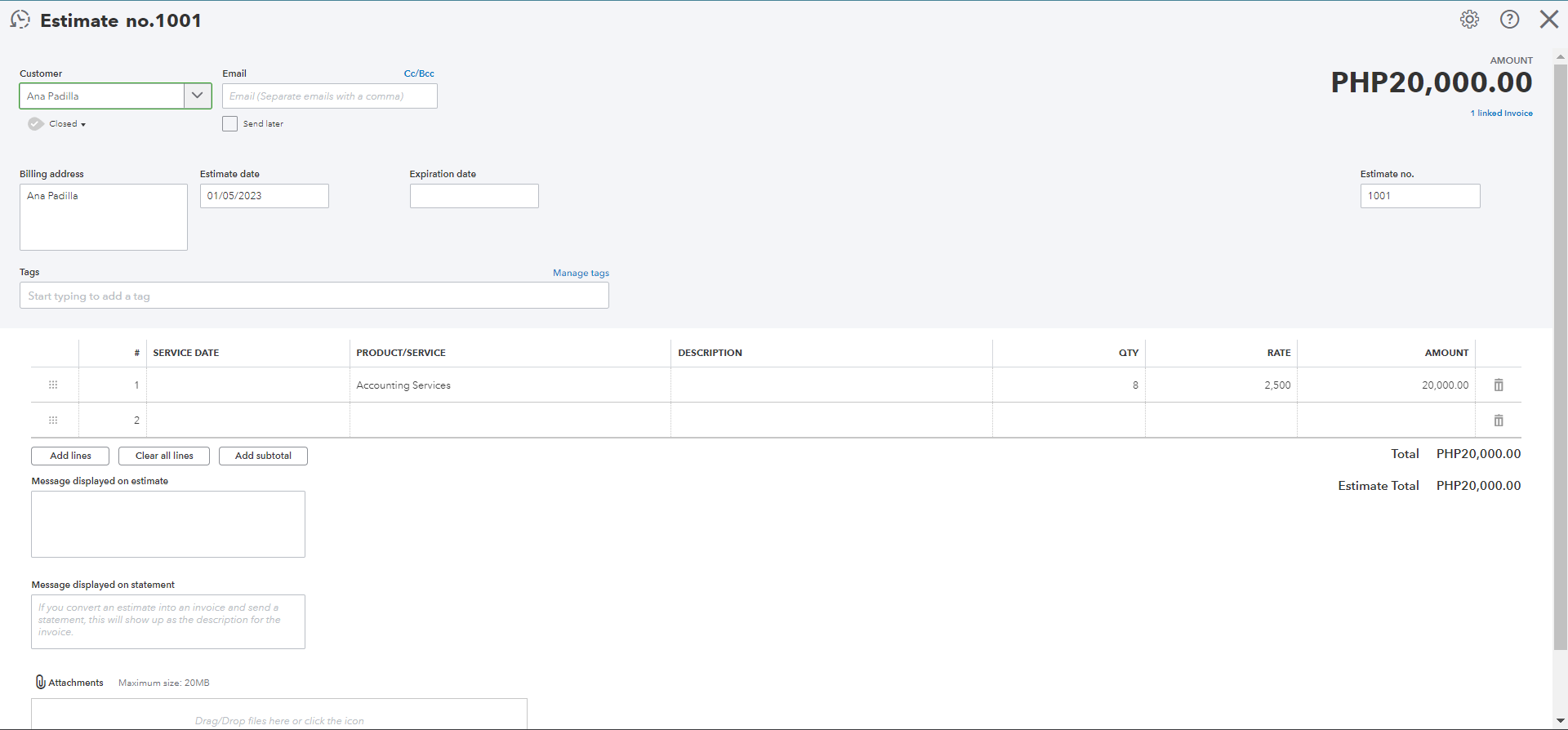Image resolution: width=1568 pixels, height=730 pixels.
Task: Click the Closed status checkmark icon
Action: tap(35, 124)
